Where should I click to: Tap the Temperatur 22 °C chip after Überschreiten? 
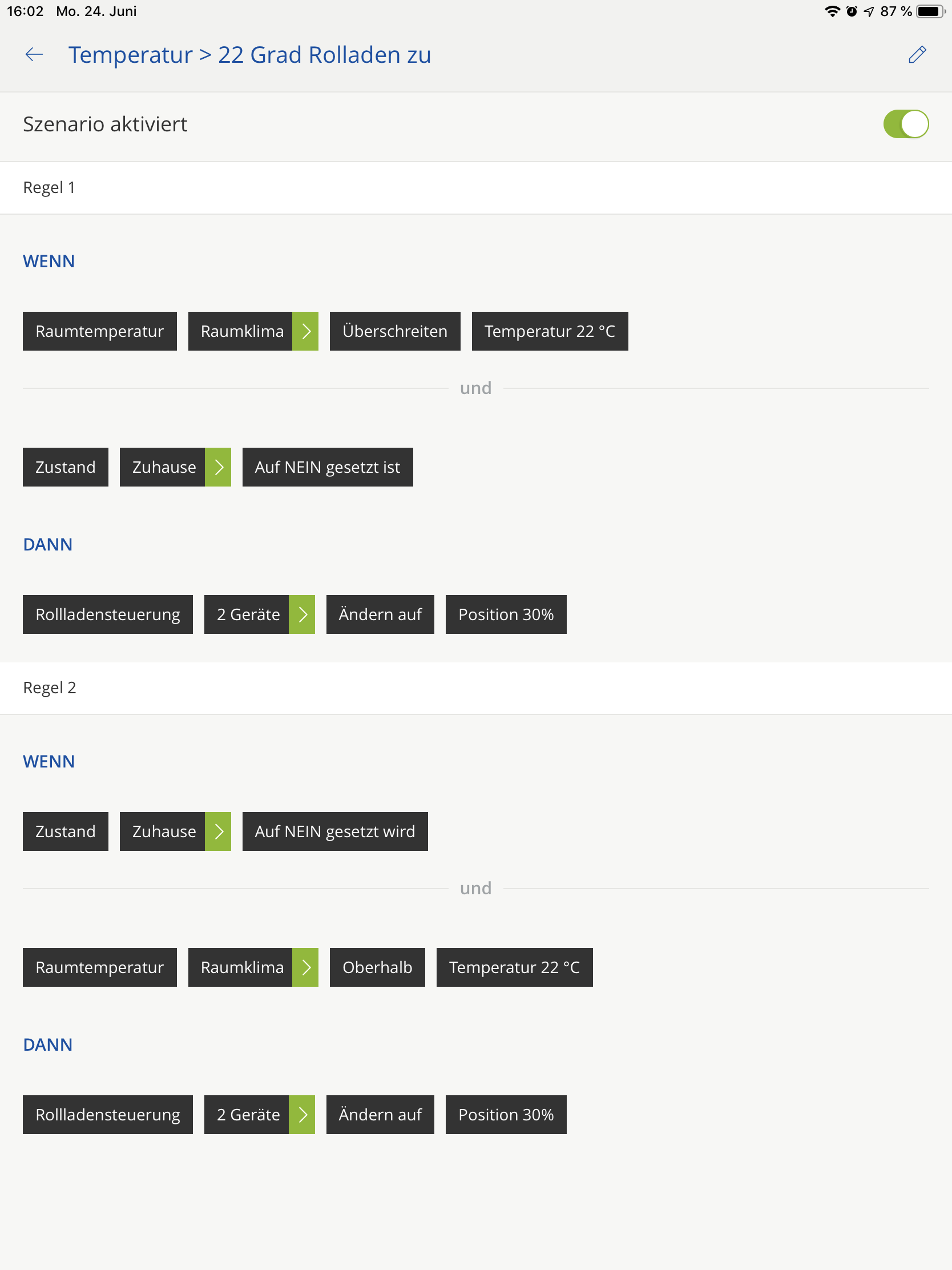[x=549, y=331]
